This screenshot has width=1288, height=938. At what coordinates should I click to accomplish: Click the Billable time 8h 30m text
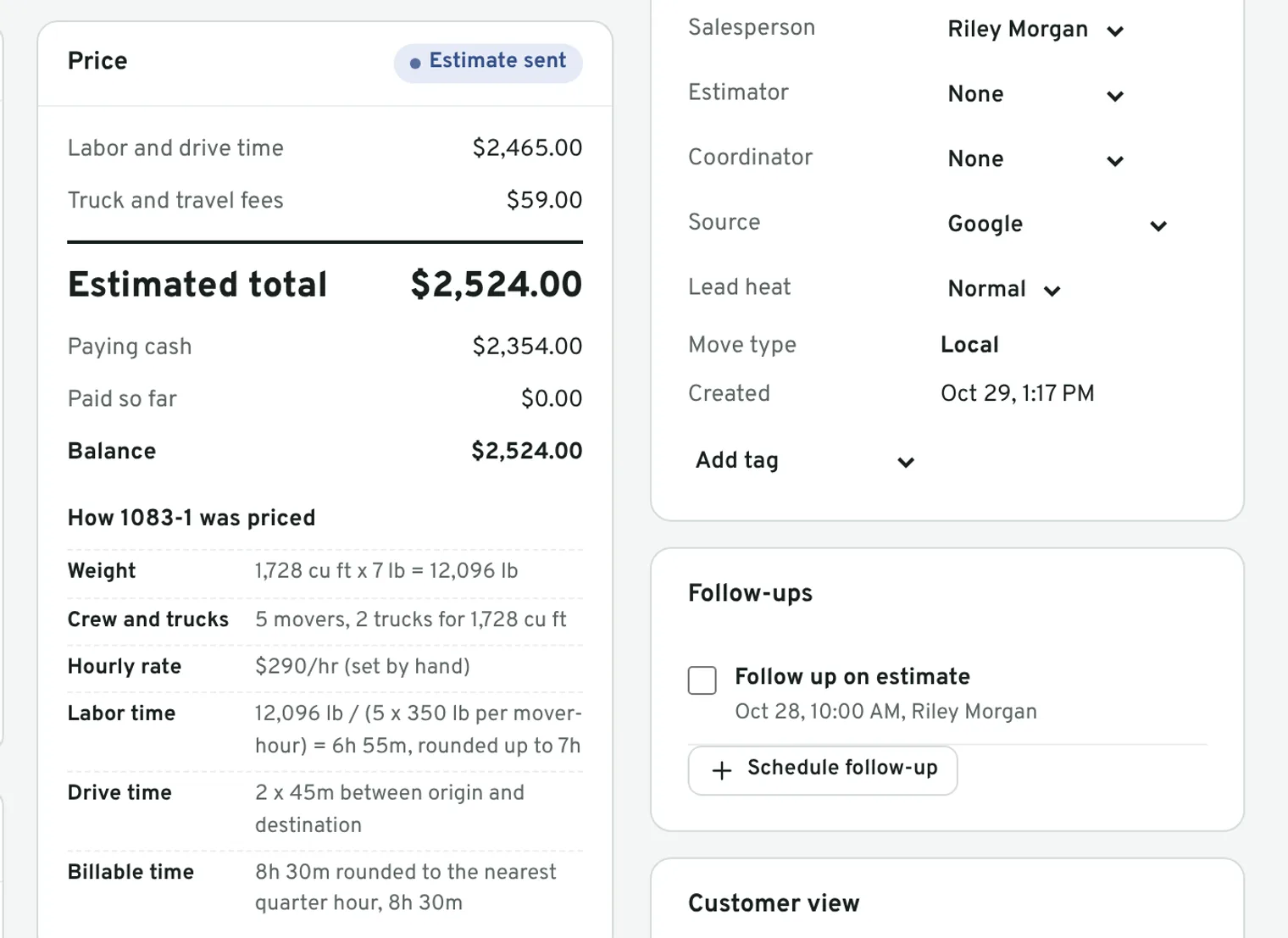click(x=406, y=887)
